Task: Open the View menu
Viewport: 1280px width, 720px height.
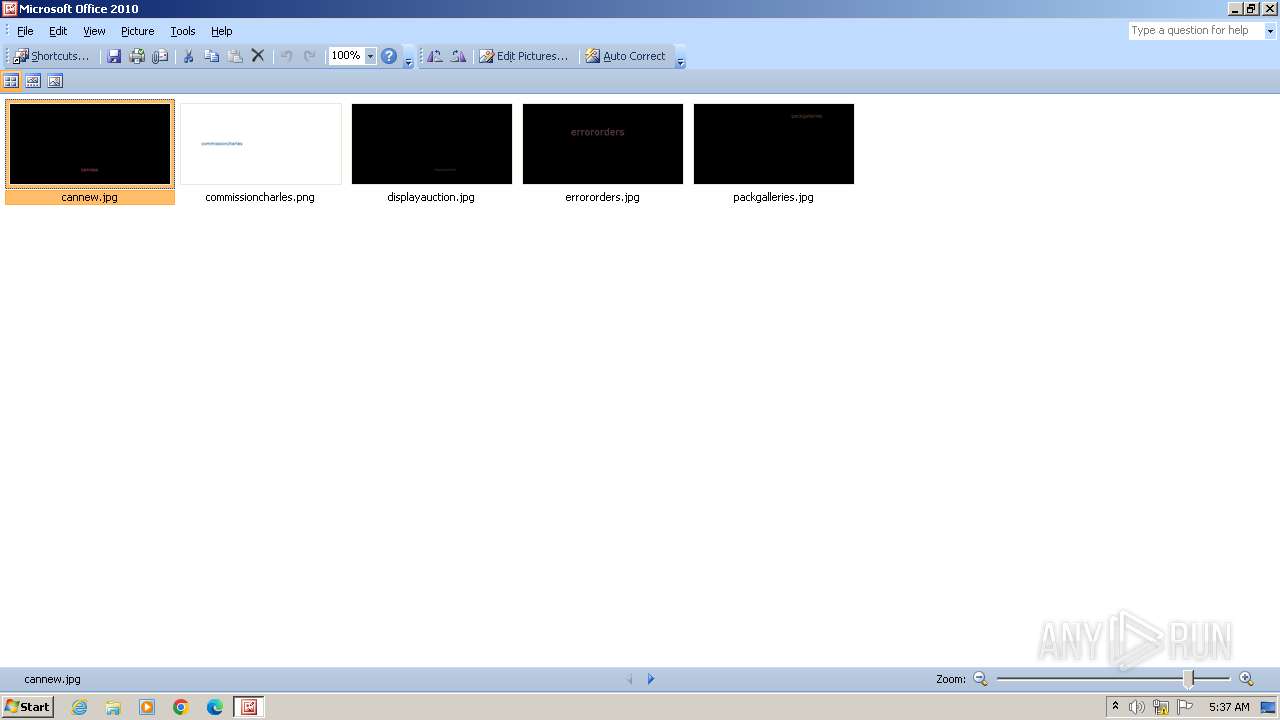Action: tap(94, 31)
